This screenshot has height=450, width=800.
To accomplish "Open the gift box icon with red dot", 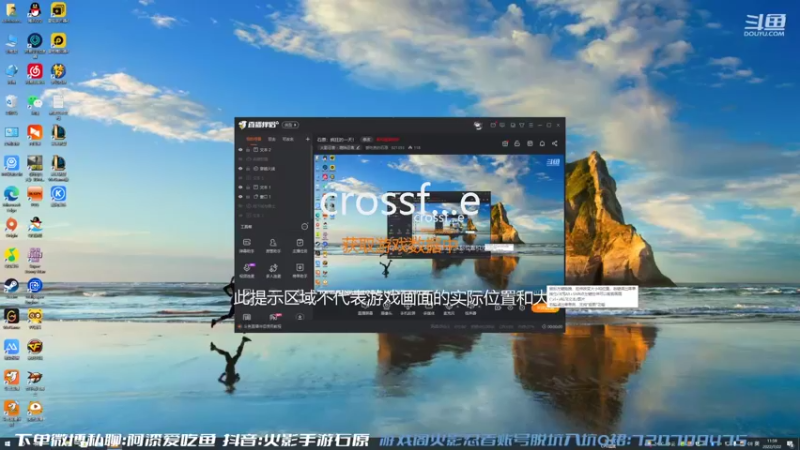I will pyautogui.click(x=505, y=144).
